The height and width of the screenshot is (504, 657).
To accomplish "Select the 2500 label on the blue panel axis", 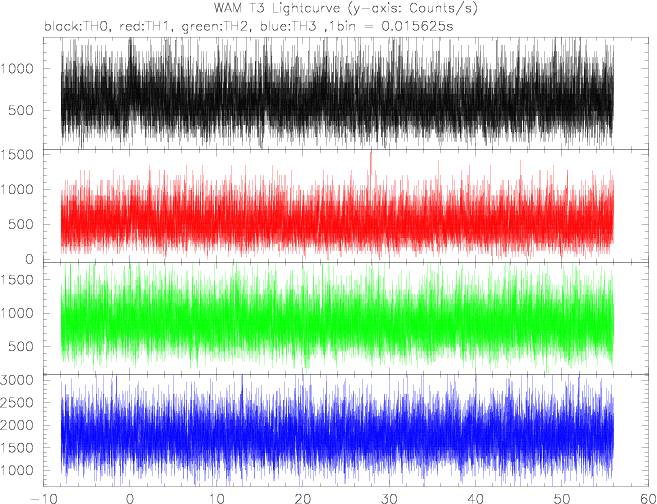I will click(16, 403).
